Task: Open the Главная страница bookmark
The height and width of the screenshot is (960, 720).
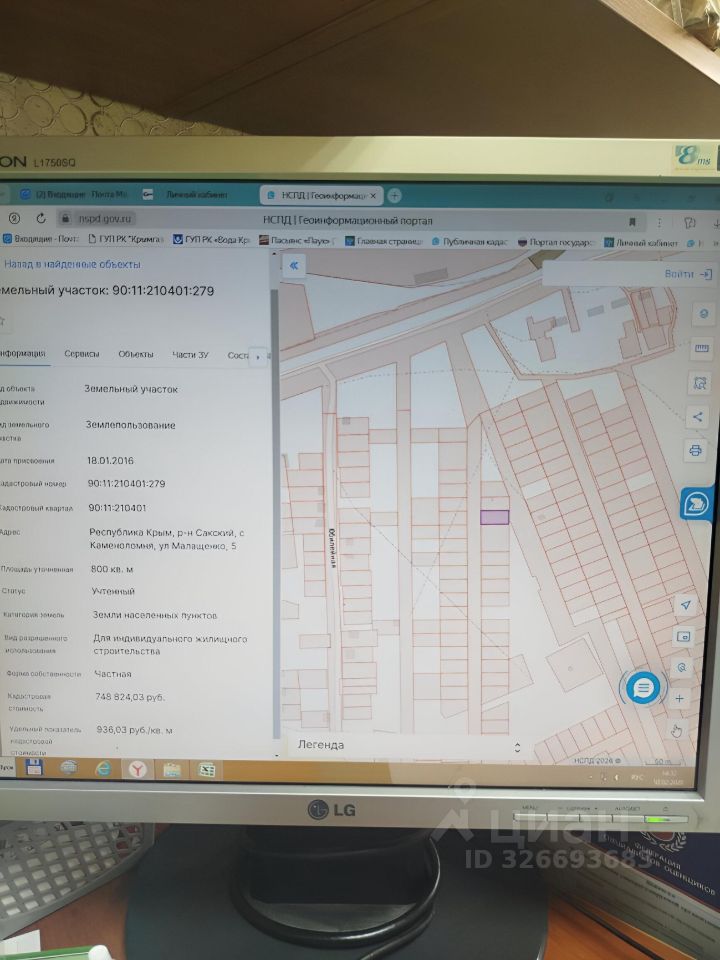Action: coord(384,242)
